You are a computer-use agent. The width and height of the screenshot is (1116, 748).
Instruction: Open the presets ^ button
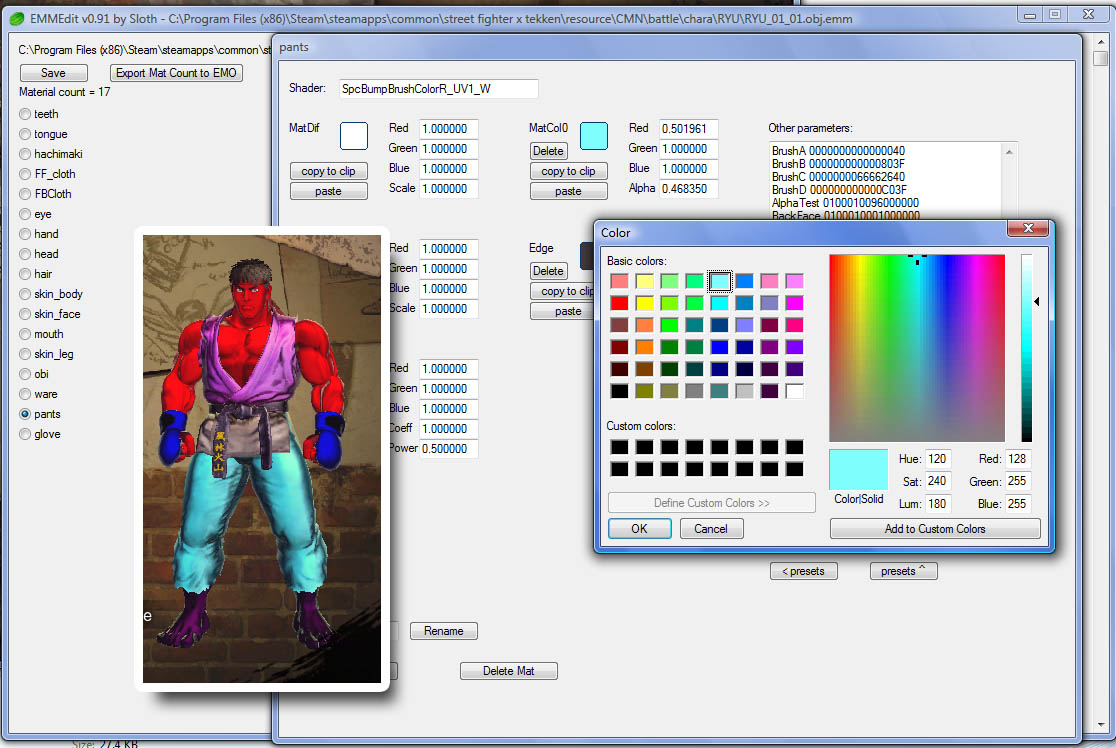click(x=903, y=571)
